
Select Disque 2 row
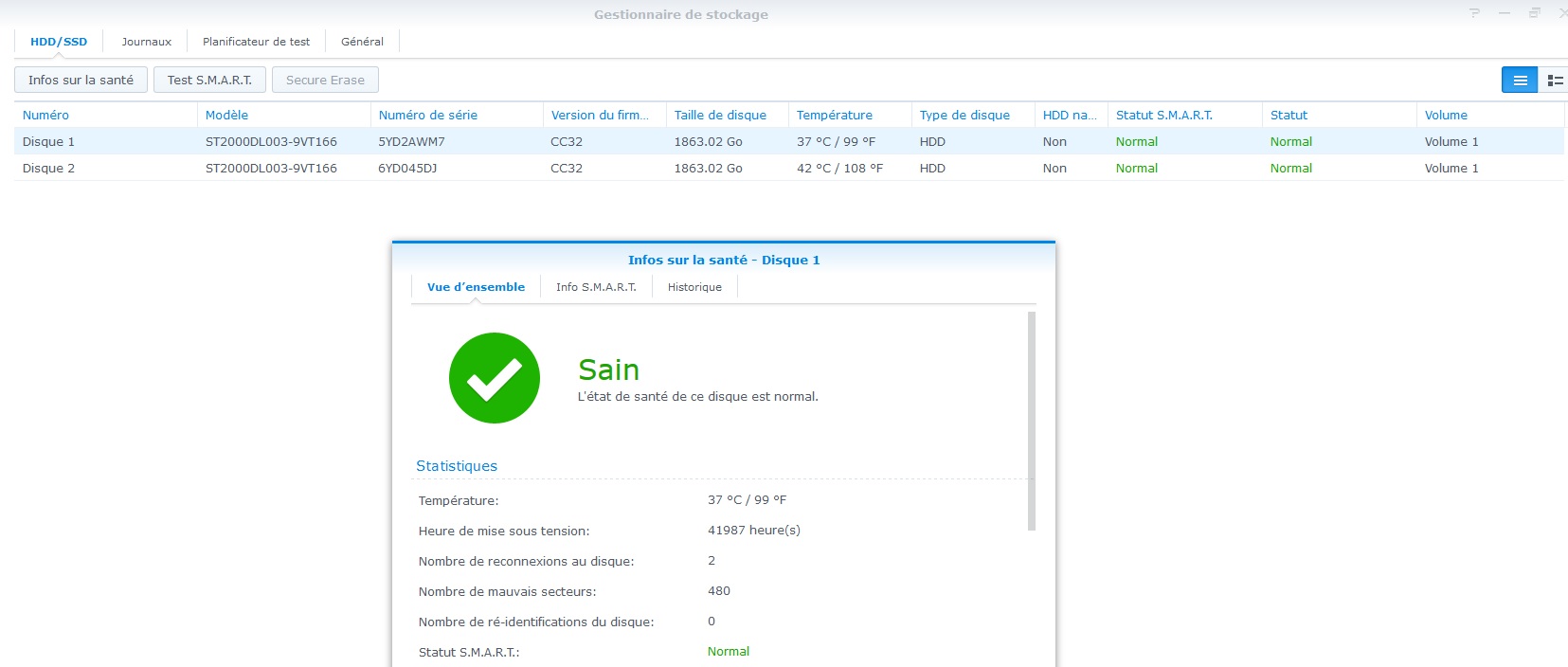(x=788, y=168)
